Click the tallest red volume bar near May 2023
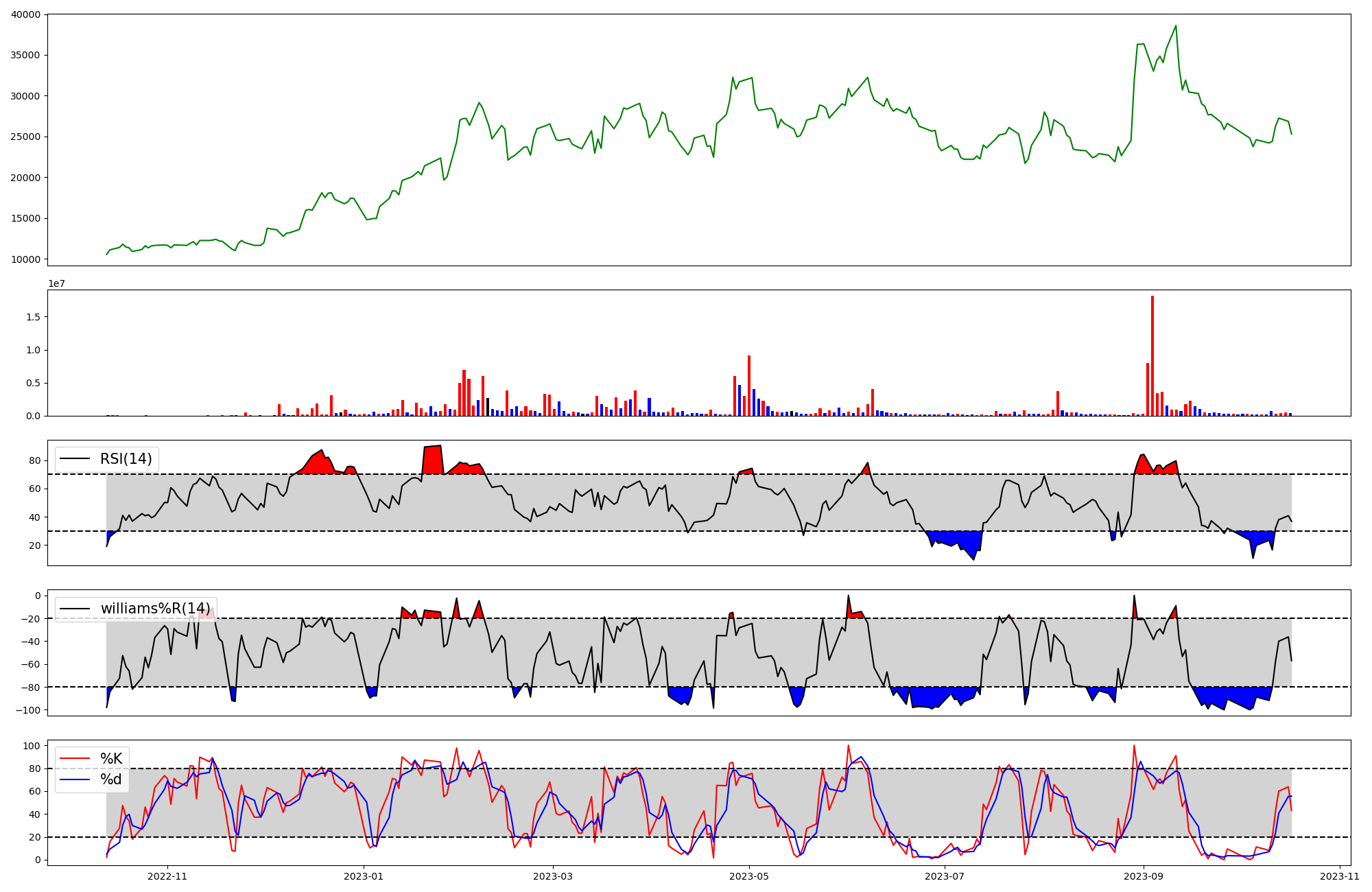 pyautogui.click(x=749, y=384)
